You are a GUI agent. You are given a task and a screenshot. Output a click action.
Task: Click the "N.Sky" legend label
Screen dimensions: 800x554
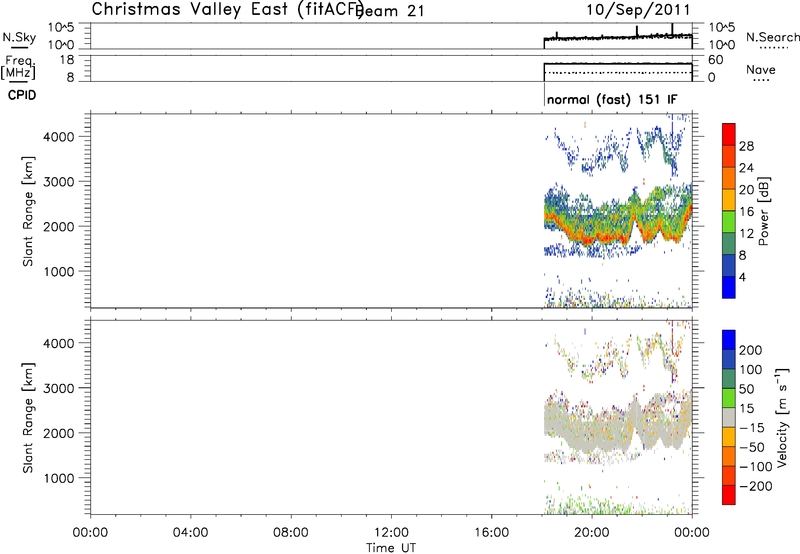coord(19,37)
